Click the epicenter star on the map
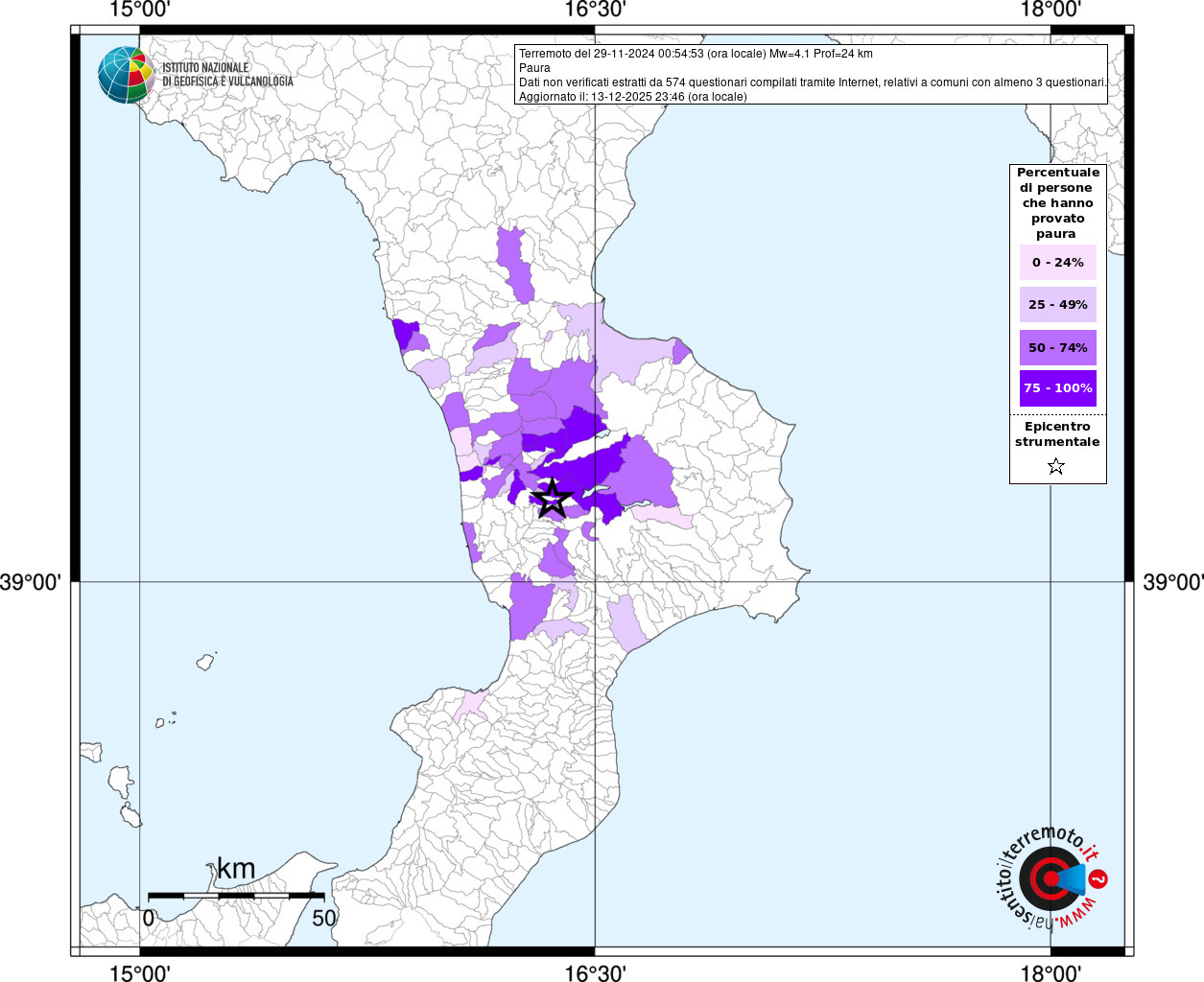The width and height of the screenshot is (1204, 982). point(552,499)
